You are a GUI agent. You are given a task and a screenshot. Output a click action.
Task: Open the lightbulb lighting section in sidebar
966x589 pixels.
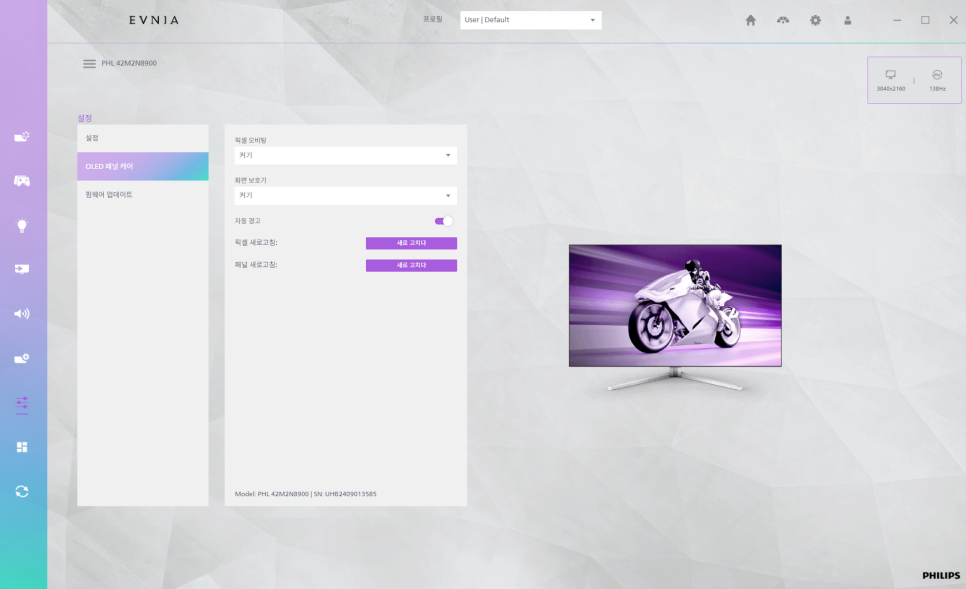click(x=22, y=225)
